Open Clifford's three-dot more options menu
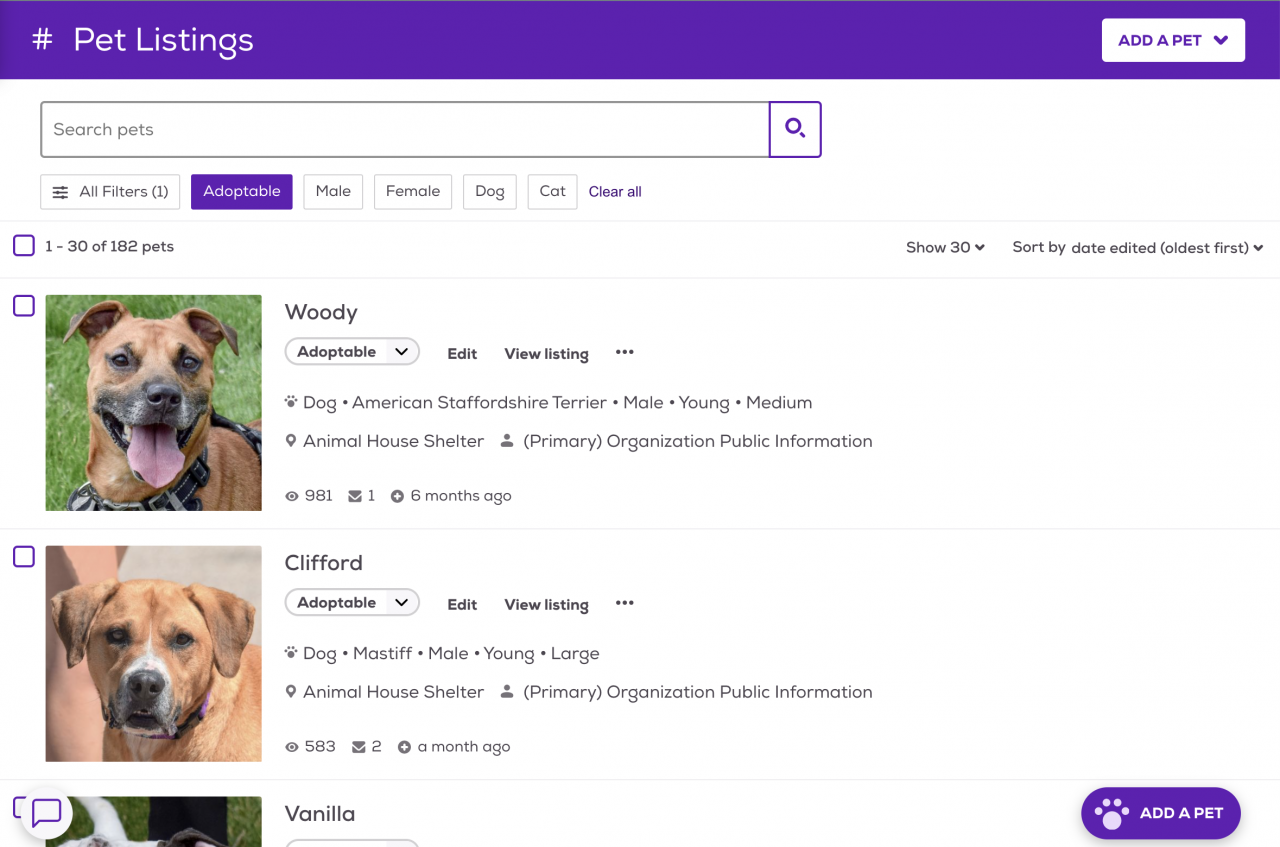 coord(625,603)
